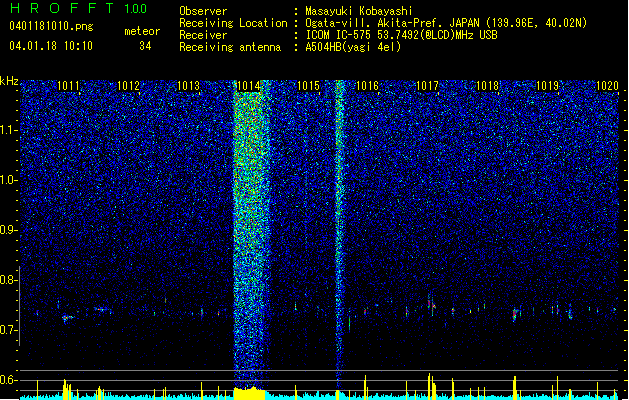This screenshot has height=400, width=629.
Task: Click the 0.6 kHz frequency label
Action: [x=8, y=380]
